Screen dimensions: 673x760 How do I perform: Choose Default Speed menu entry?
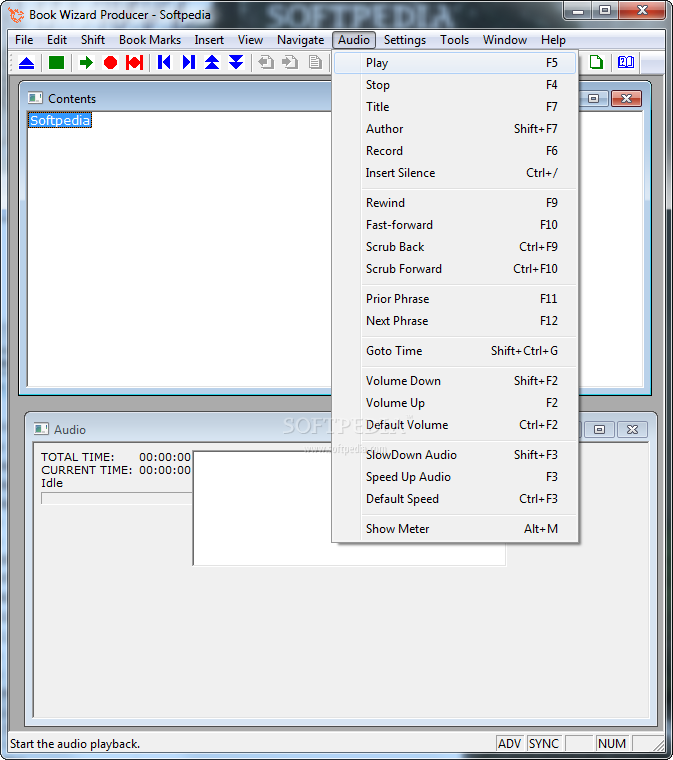(x=455, y=499)
